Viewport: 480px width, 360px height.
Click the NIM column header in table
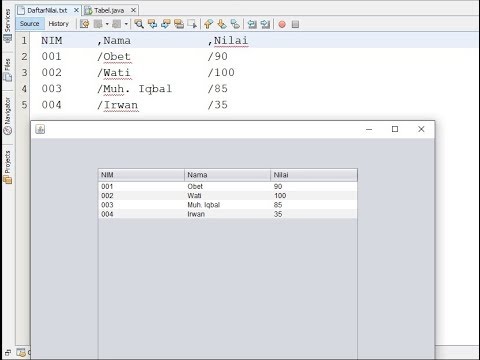(x=141, y=175)
